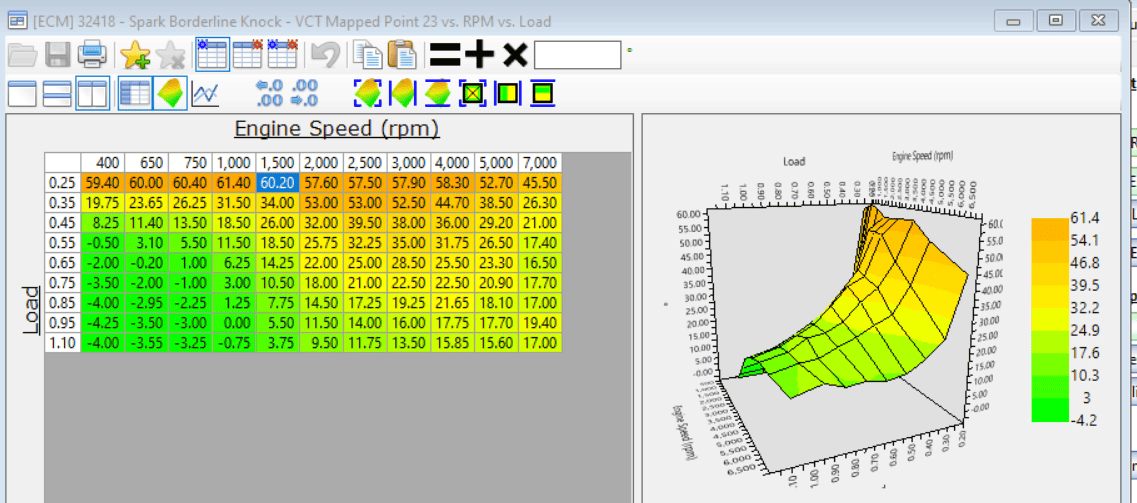Remove favorite star with X icon

(170, 55)
